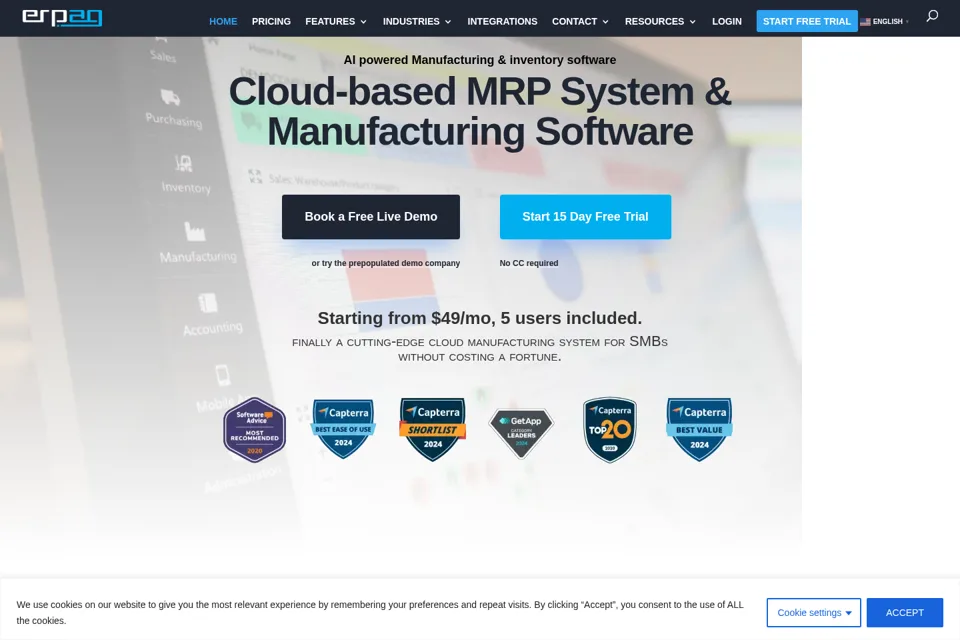
Task: Click the GetApp Category Leaders badge
Action: [x=521, y=433]
